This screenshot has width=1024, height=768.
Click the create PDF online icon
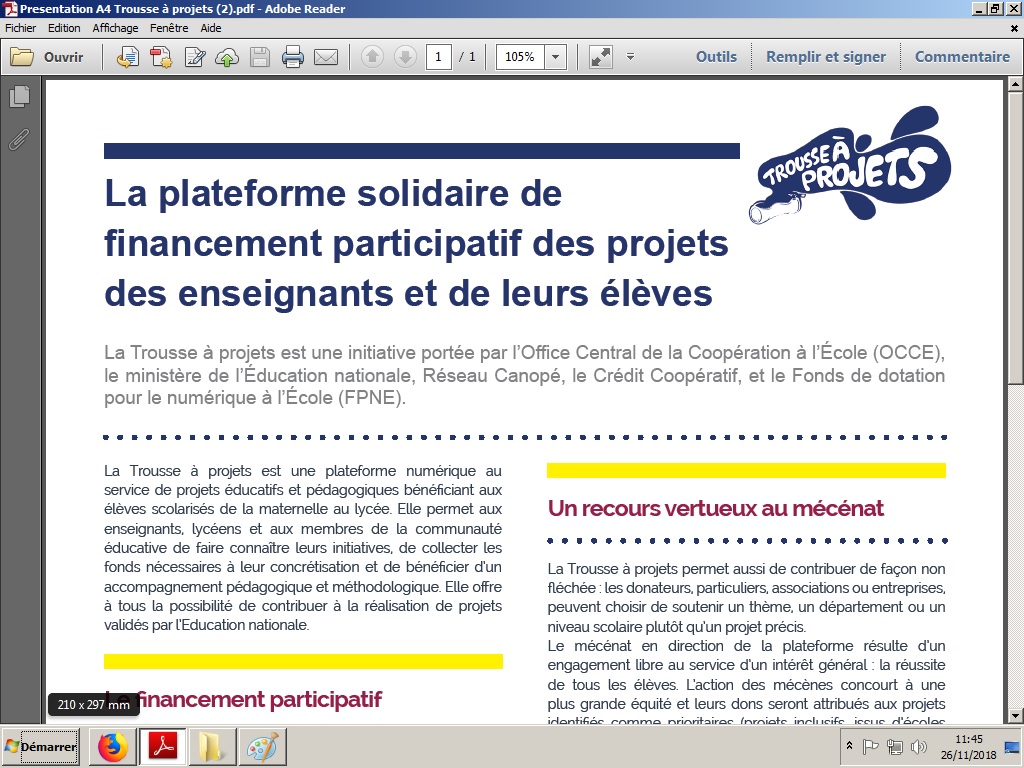(128, 57)
